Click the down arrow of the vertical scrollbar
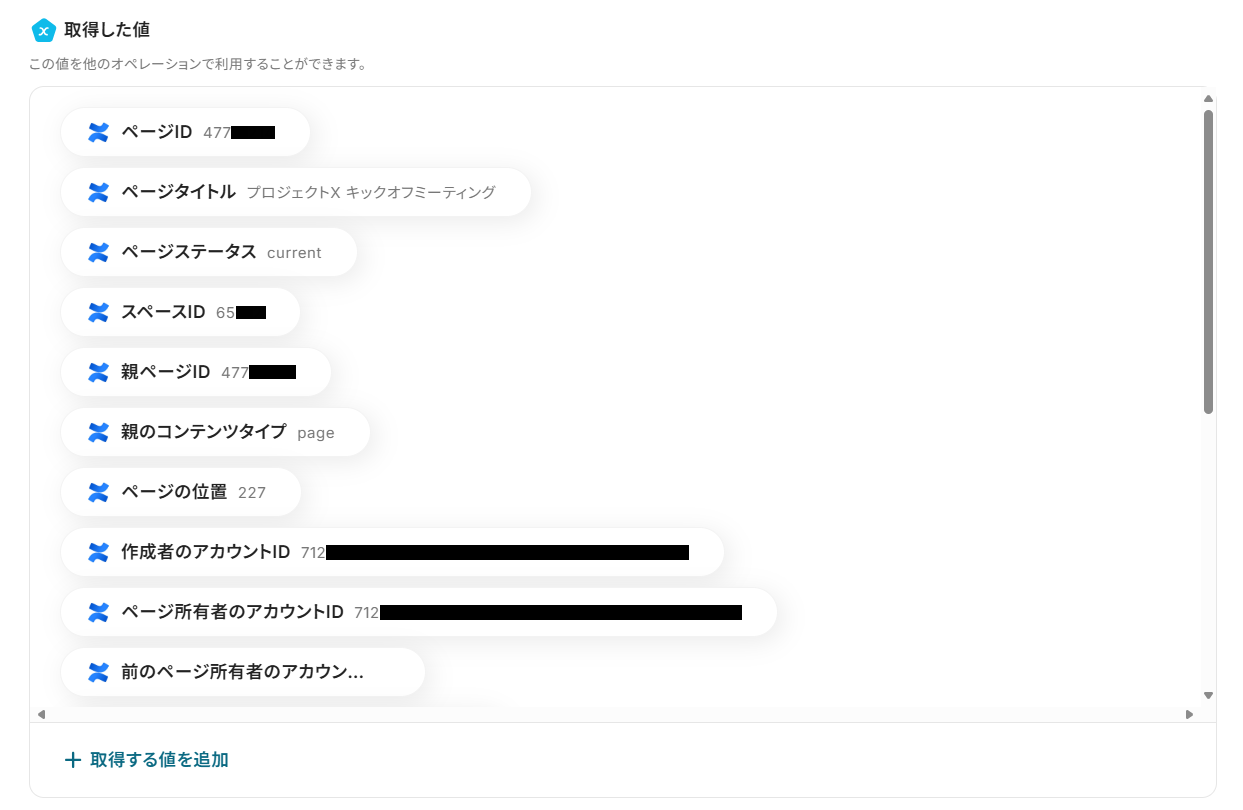 pos(1206,697)
